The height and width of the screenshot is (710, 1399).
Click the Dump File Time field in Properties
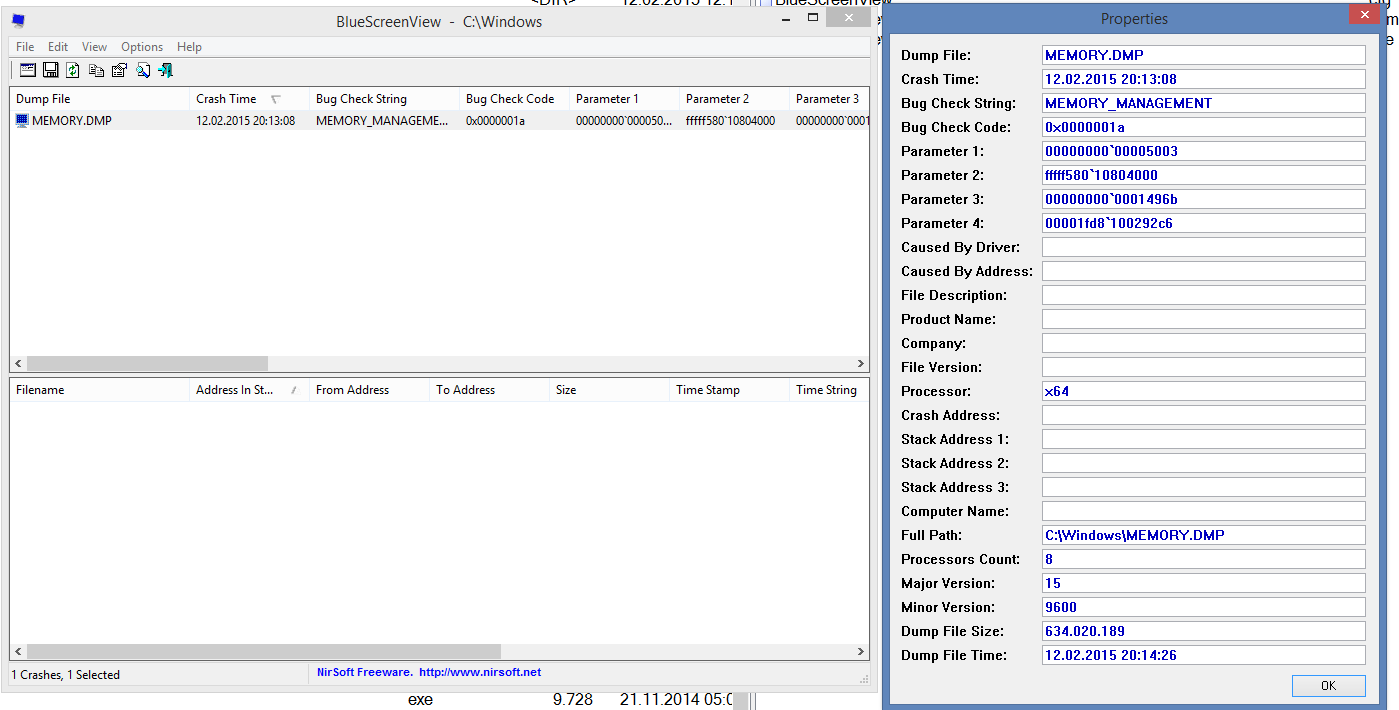(x=1203, y=655)
